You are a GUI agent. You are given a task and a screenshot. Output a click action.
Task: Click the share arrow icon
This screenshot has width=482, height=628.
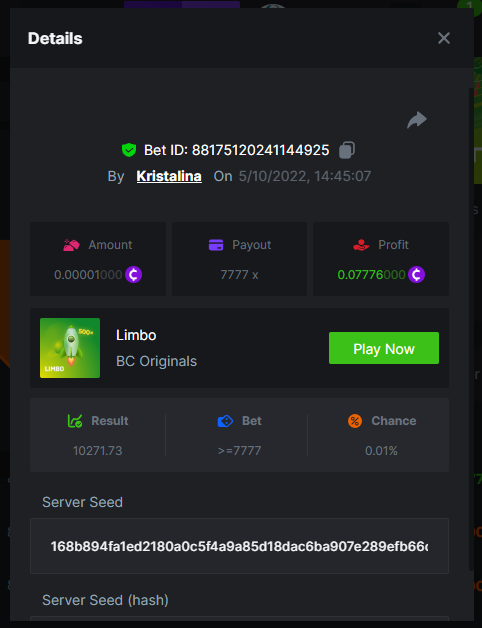click(417, 120)
